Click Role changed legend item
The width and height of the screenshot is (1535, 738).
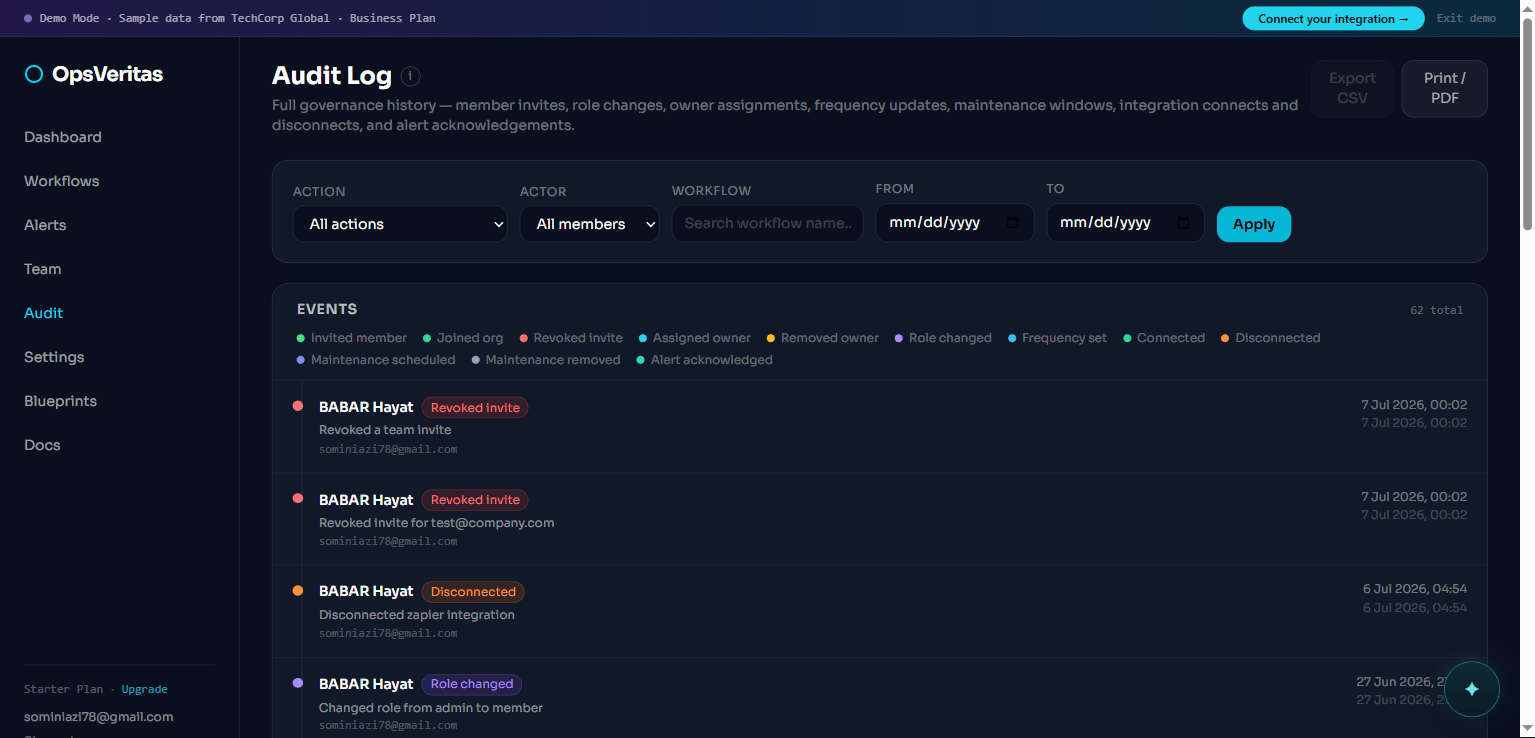(x=943, y=338)
